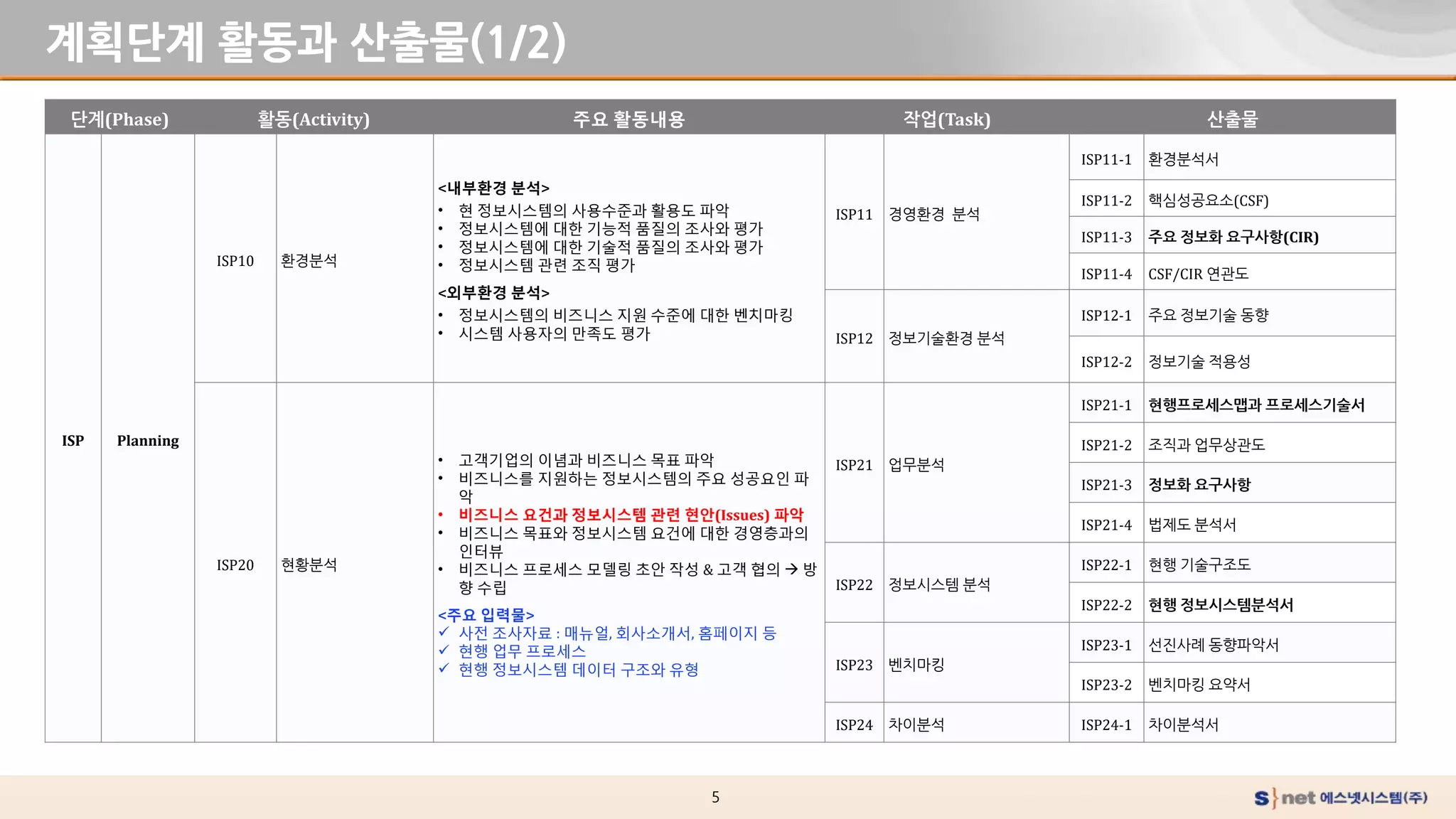Click the ISP24-1 output code
The height and width of the screenshot is (819, 1456).
point(1106,724)
